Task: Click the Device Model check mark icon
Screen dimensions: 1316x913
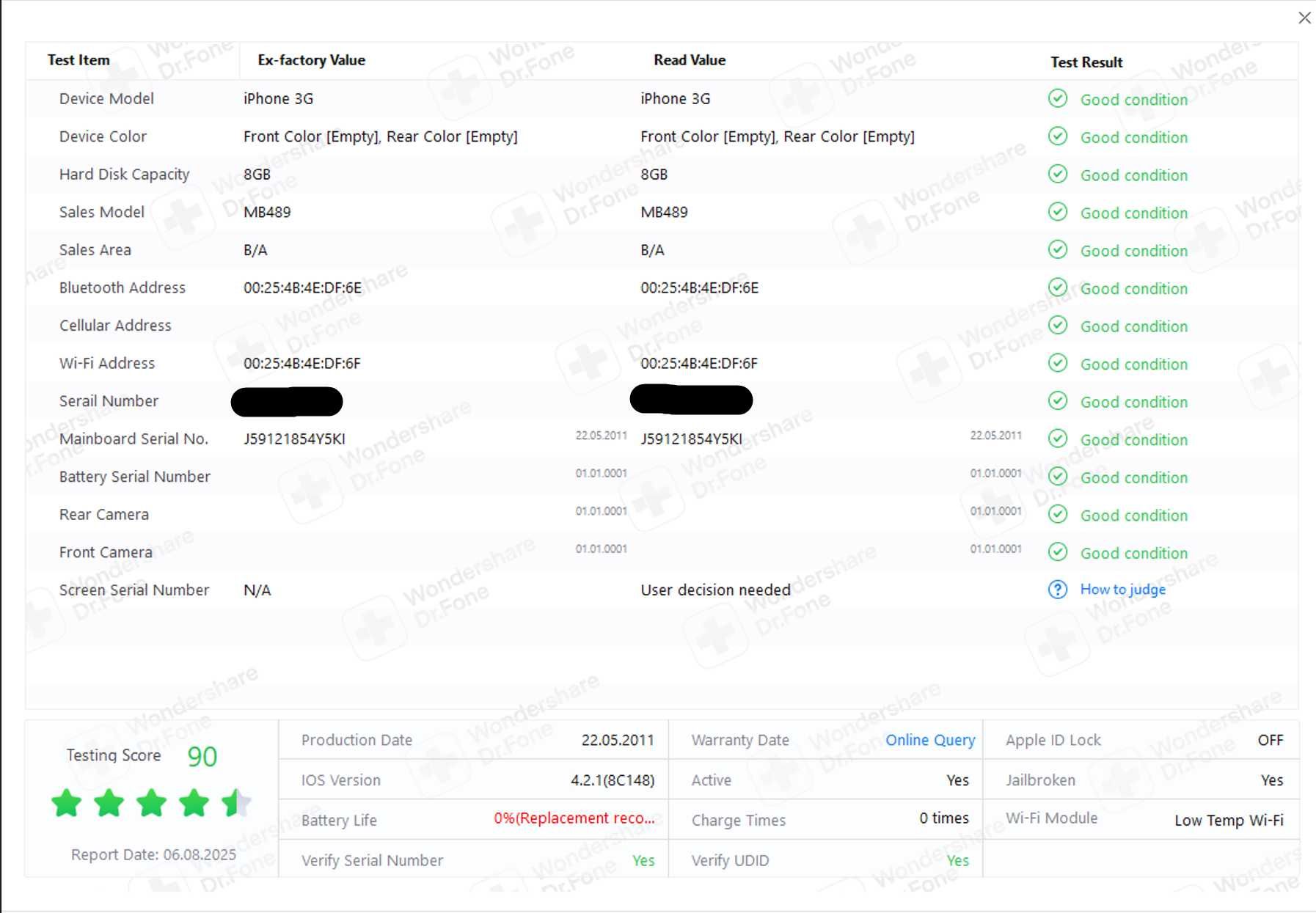Action: (1058, 98)
